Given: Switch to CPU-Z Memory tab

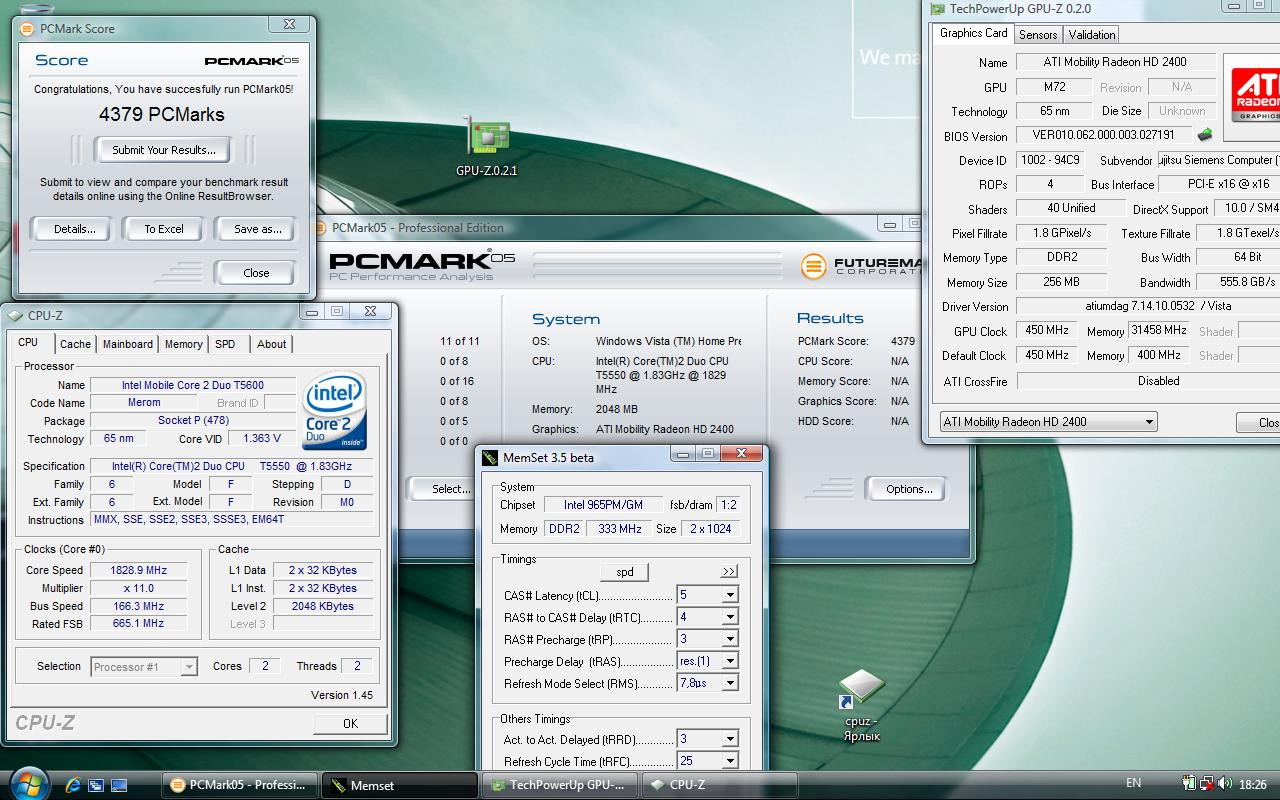Looking at the screenshot, I should [x=183, y=344].
